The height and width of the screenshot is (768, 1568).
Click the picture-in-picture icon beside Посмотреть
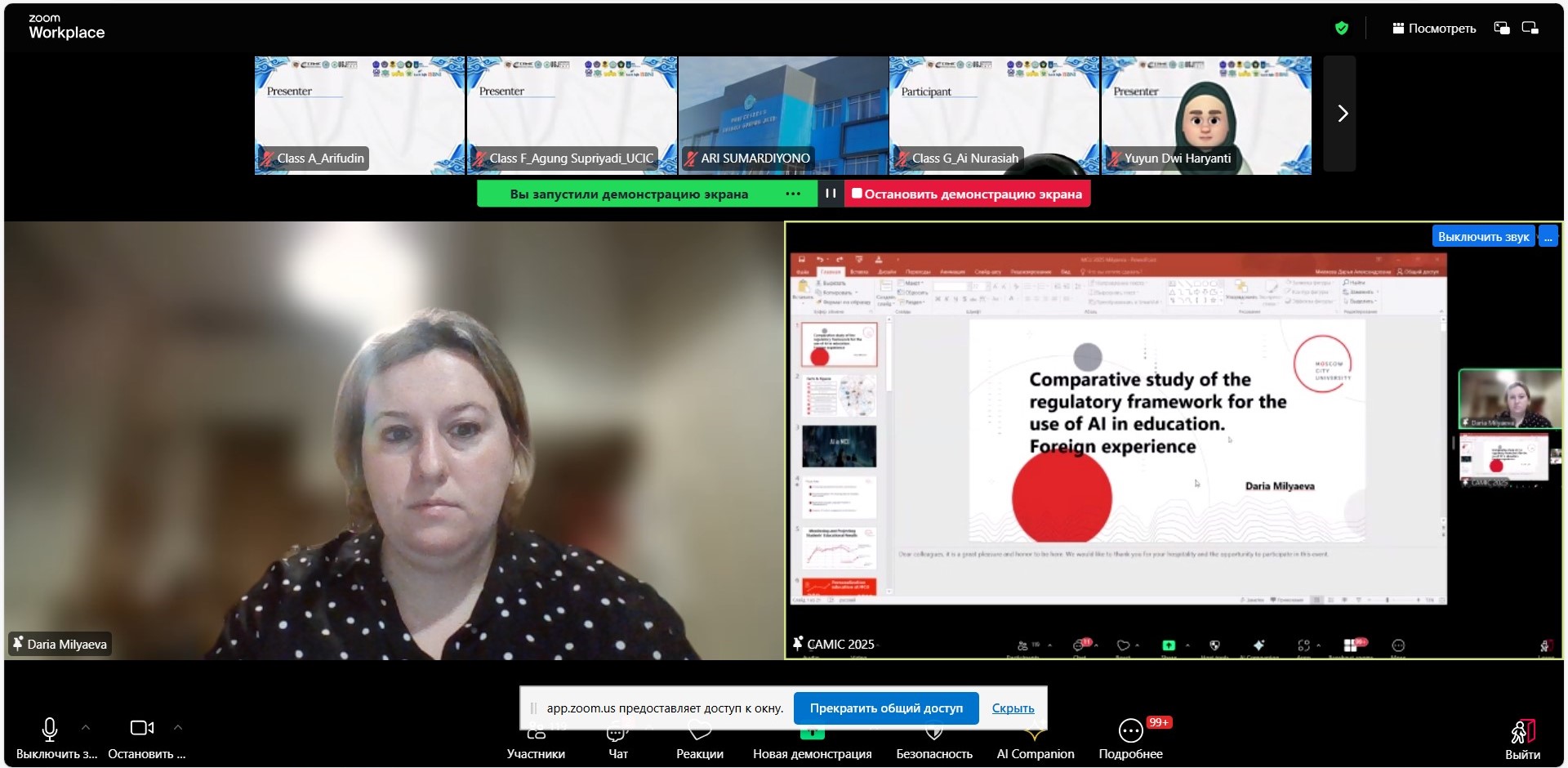pyautogui.click(x=1501, y=29)
